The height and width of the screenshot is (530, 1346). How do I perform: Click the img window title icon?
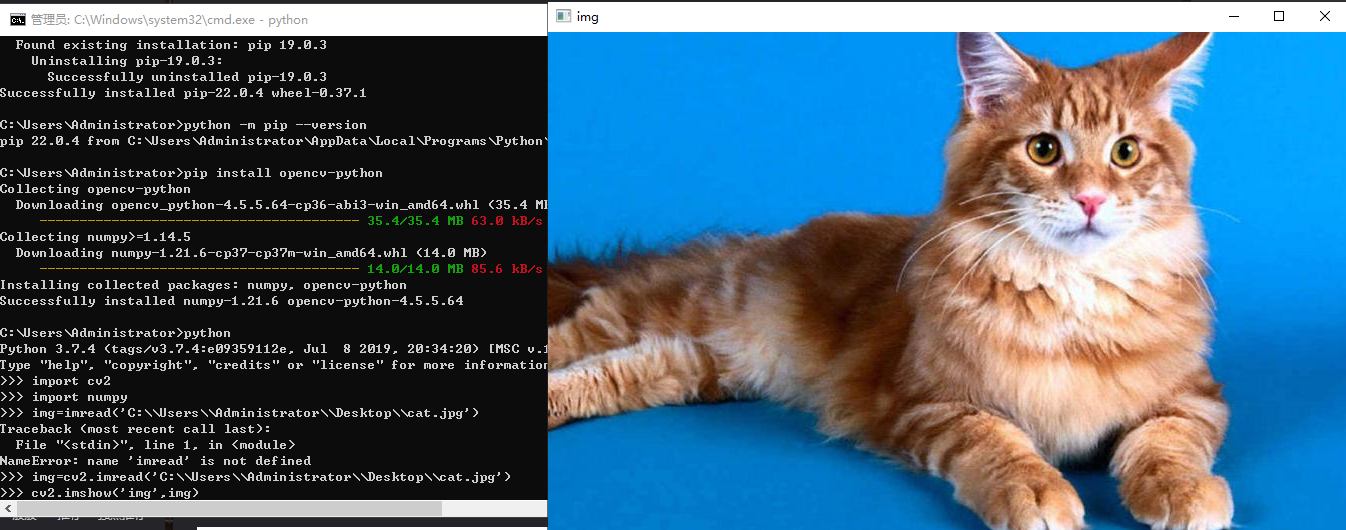tap(564, 16)
